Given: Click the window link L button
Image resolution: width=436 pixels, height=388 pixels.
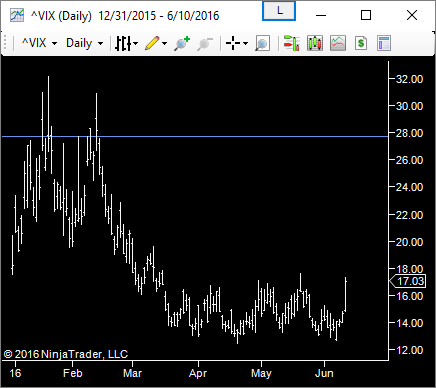Looking at the screenshot, I should point(279,11).
